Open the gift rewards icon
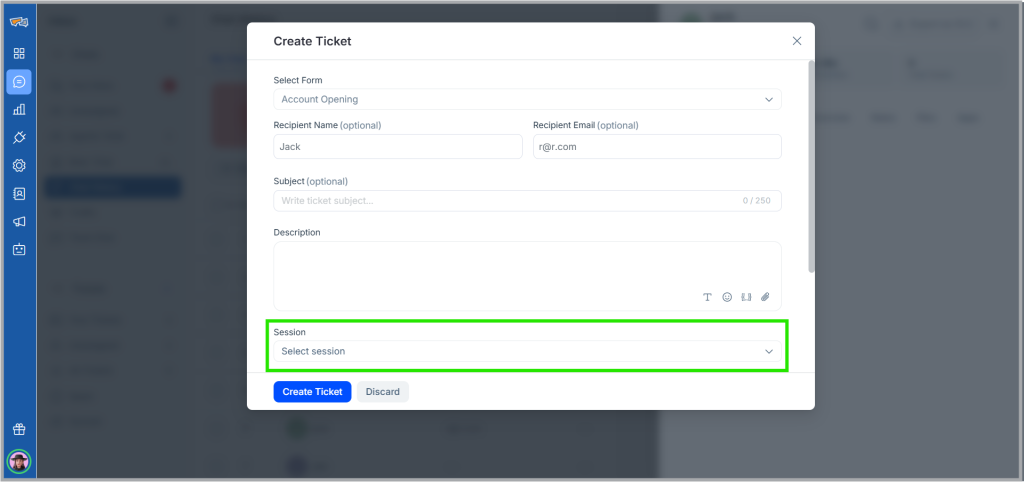This screenshot has width=1024, height=482. [19, 429]
